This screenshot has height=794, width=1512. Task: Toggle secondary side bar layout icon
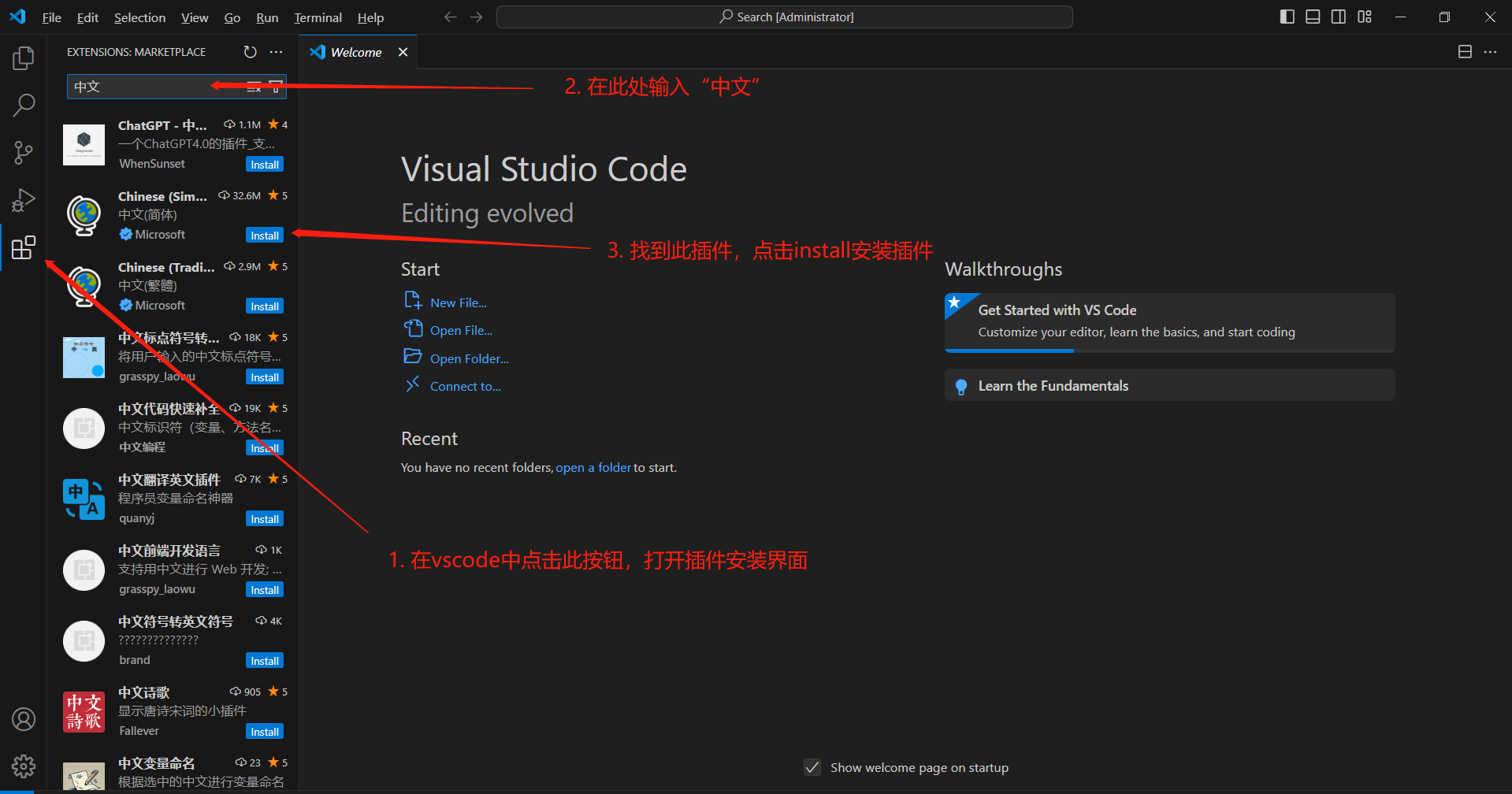point(1339,17)
